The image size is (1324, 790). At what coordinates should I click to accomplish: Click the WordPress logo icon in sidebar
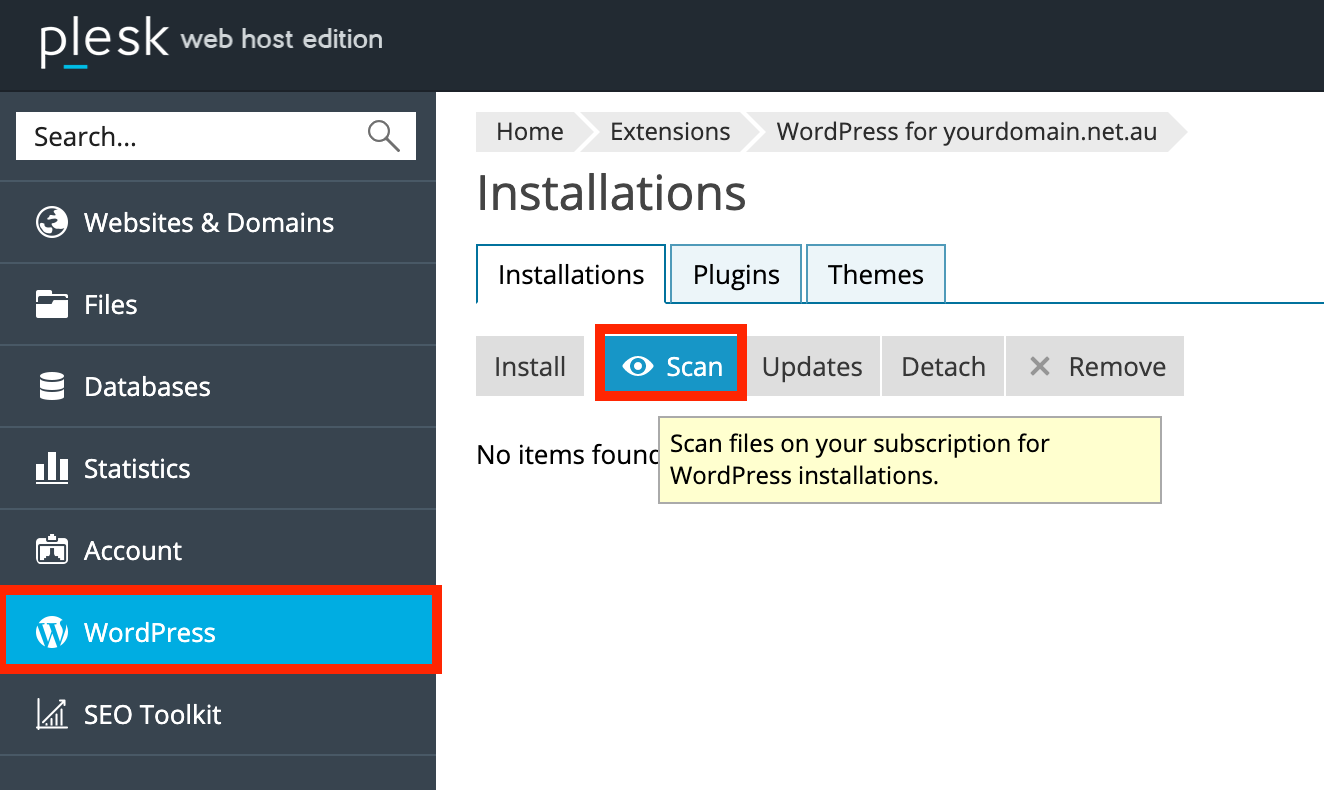pyautogui.click(x=51, y=632)
